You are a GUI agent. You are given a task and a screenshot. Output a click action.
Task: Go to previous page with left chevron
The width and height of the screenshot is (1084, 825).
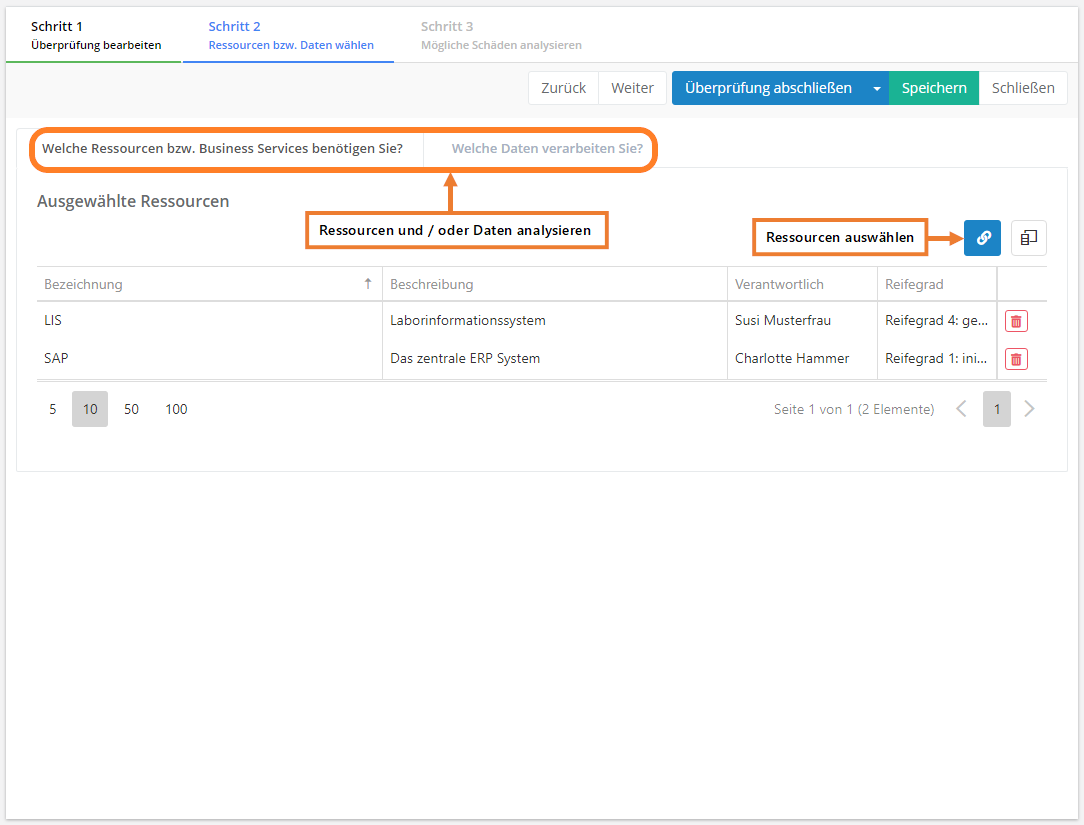[x=961, y=409]
